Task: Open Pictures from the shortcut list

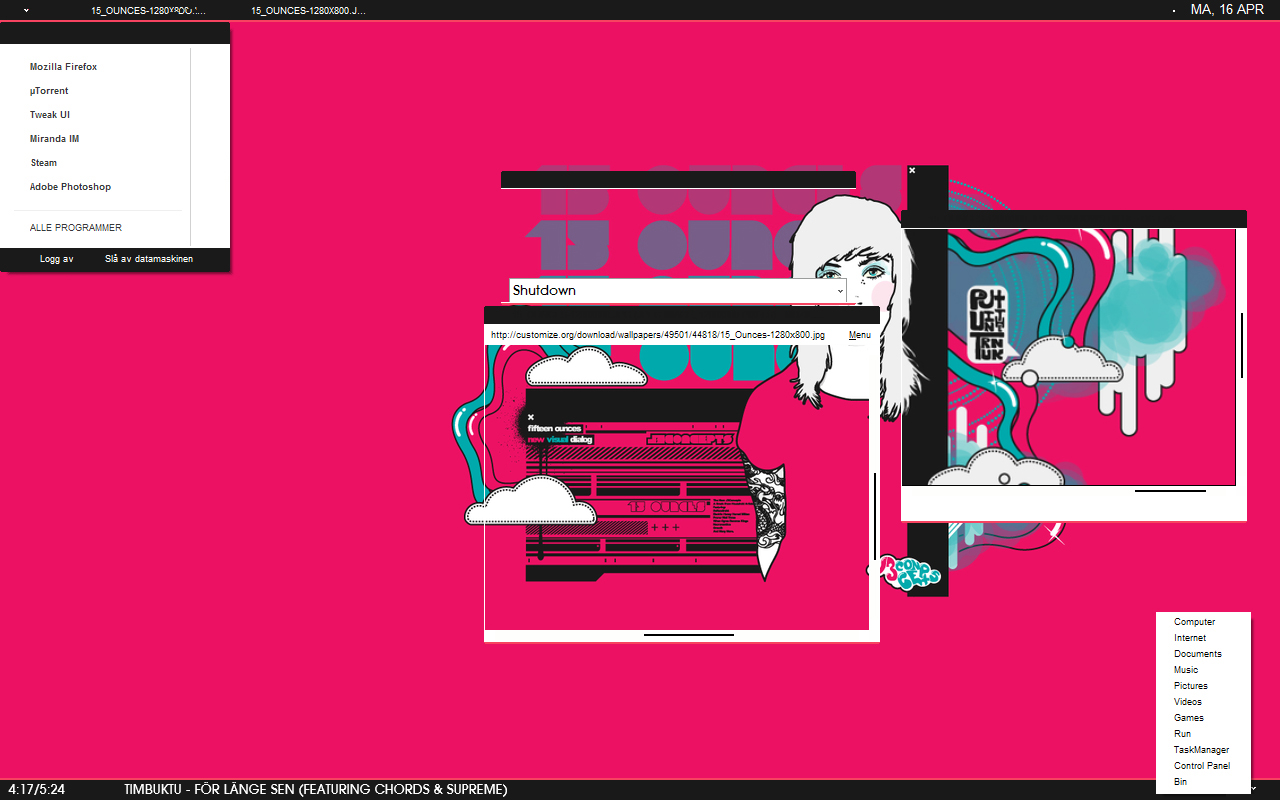Action: click(1191, 686)
